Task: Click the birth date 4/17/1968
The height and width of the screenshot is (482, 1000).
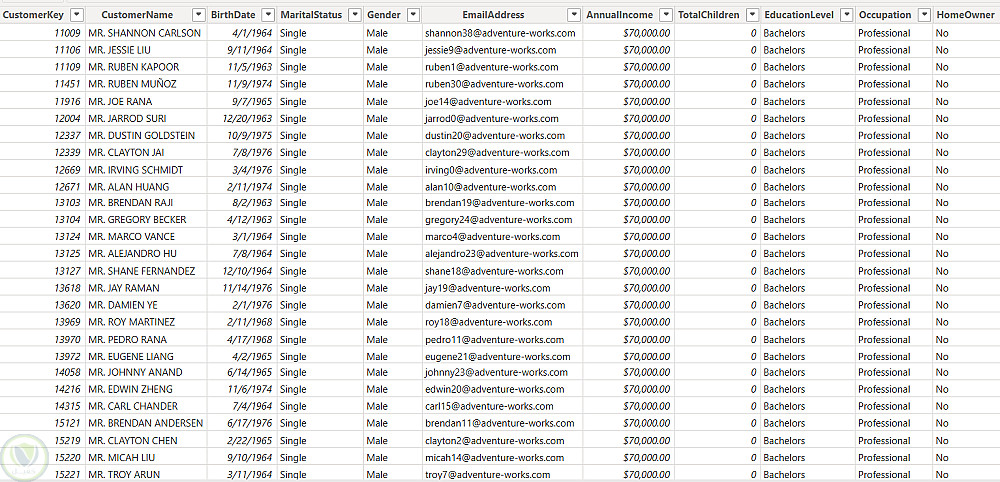Action: click(x=250, y=339)
